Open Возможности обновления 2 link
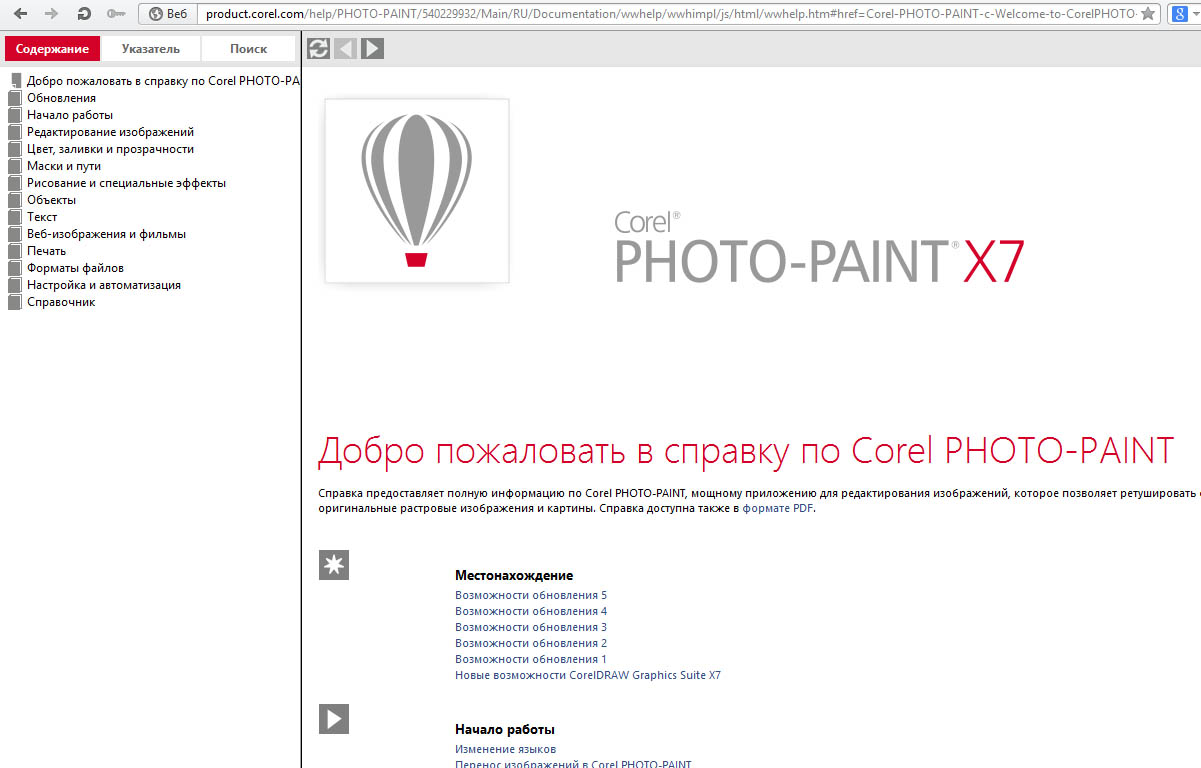Image resolution: width=1201 pixels, height=768 pixels. (x=531, y=643)
